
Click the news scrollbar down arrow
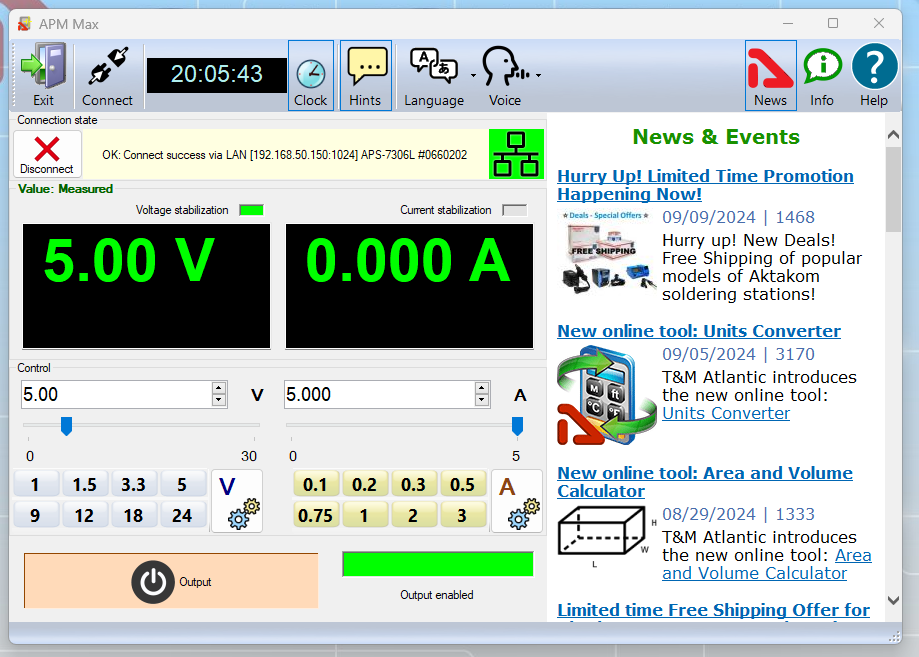pos(893,600)
